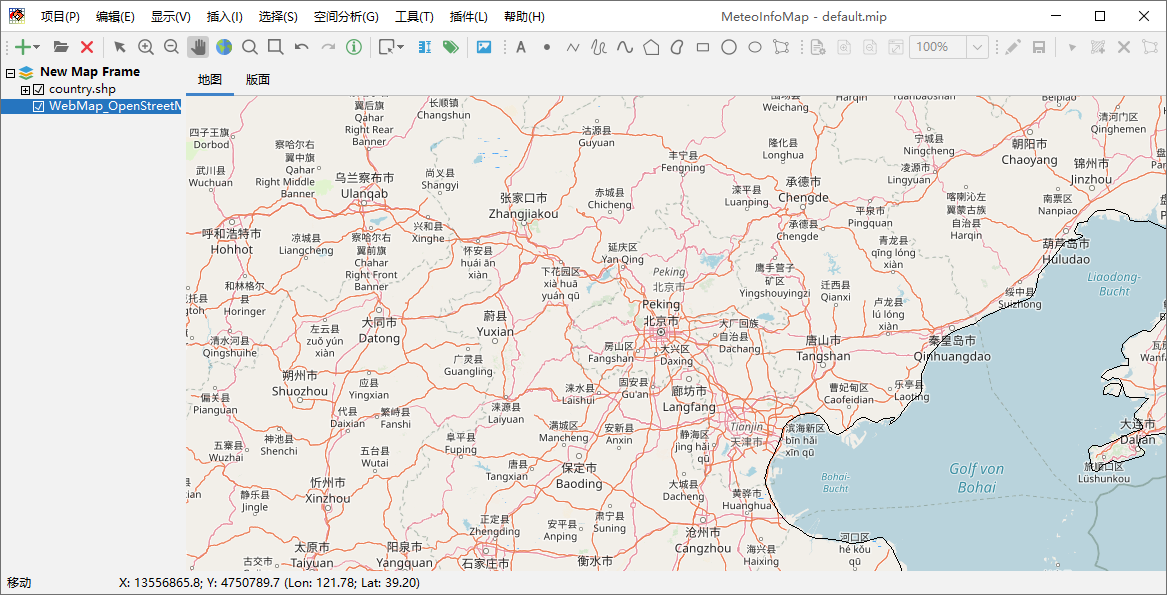
Task: Collapse the New Map Frame tree node
Action: (10, 73)
